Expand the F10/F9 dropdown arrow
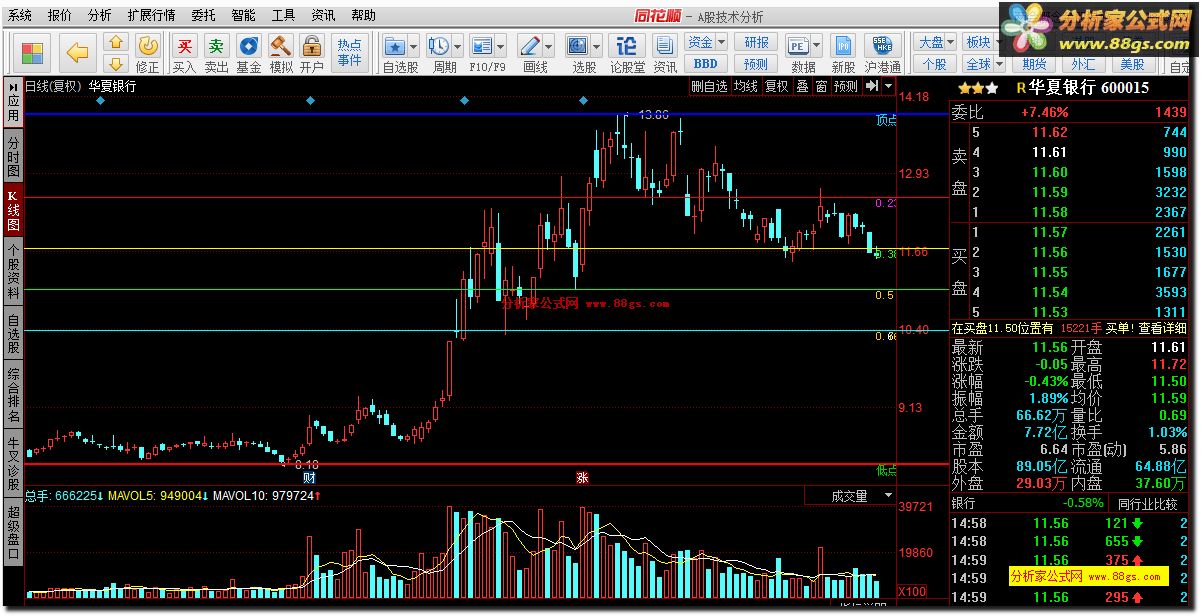 [x=501, y=46]
